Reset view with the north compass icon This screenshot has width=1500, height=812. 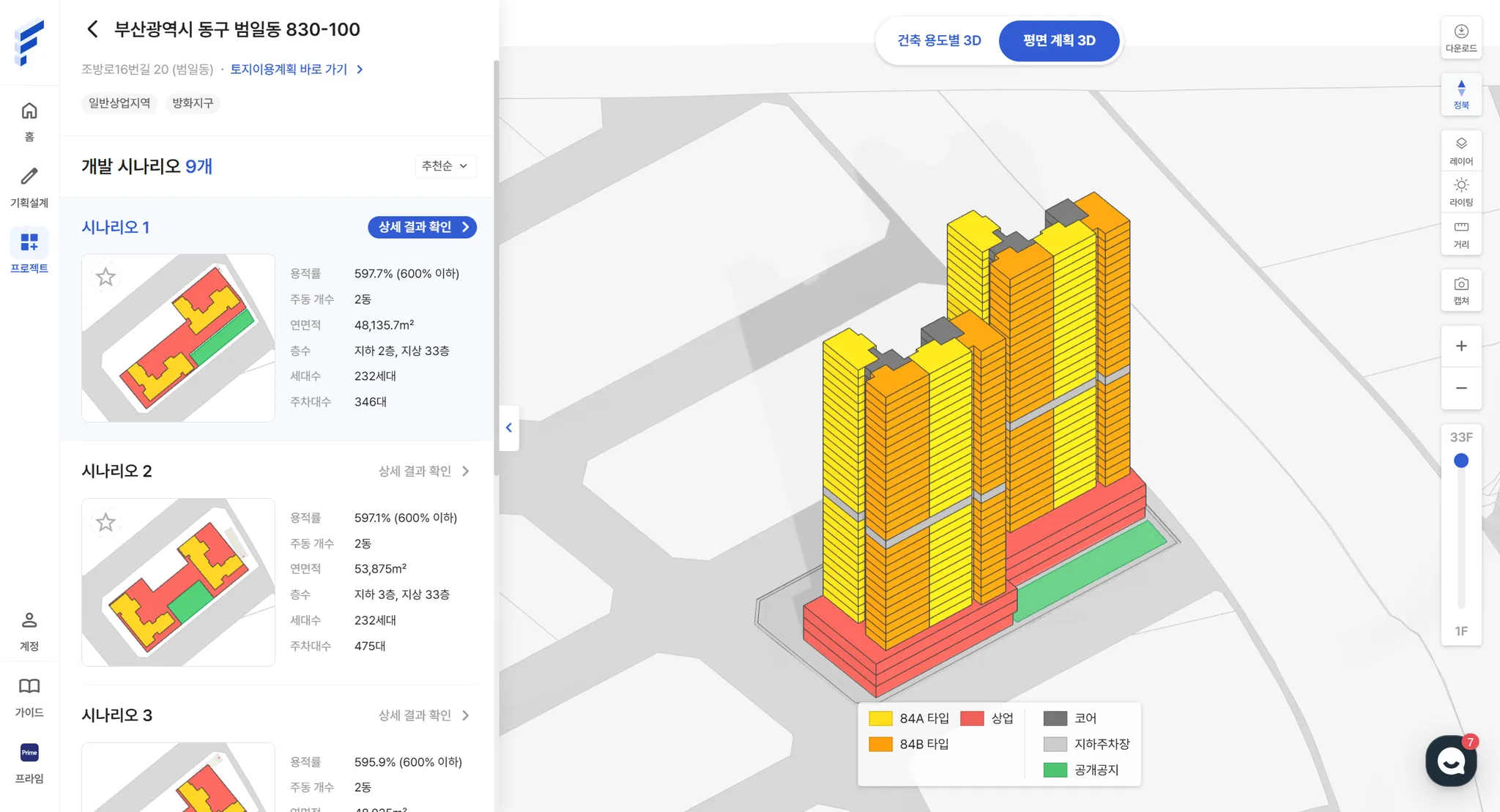click(x=1460, y=94)
